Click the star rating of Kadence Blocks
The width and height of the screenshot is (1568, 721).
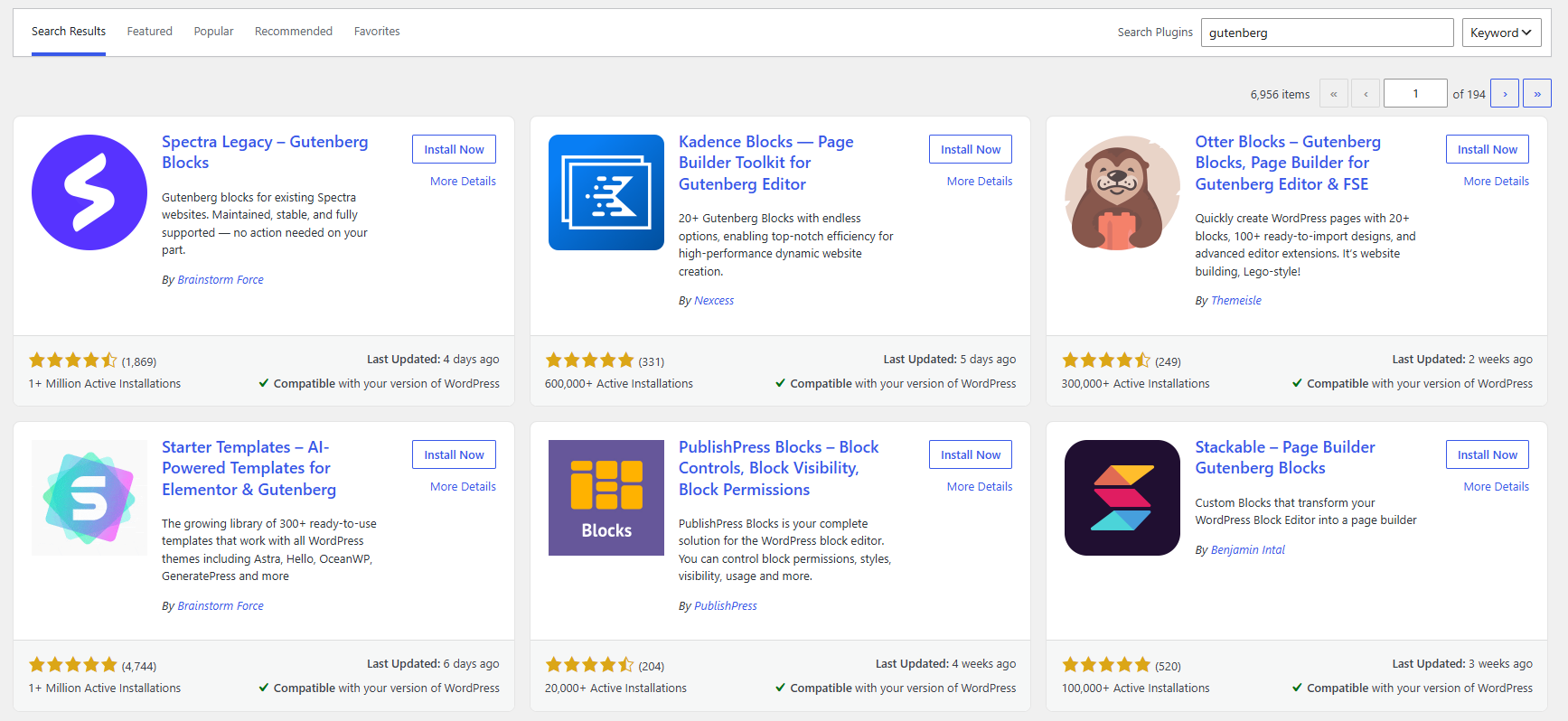[590, 360]
